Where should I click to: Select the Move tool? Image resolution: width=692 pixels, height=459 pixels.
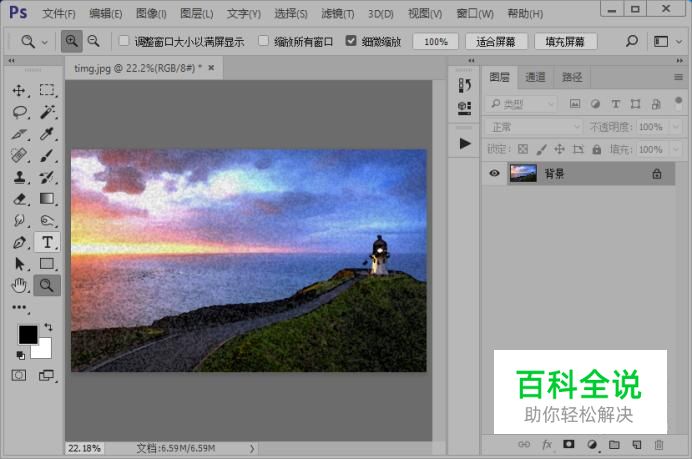click(19, 90)
